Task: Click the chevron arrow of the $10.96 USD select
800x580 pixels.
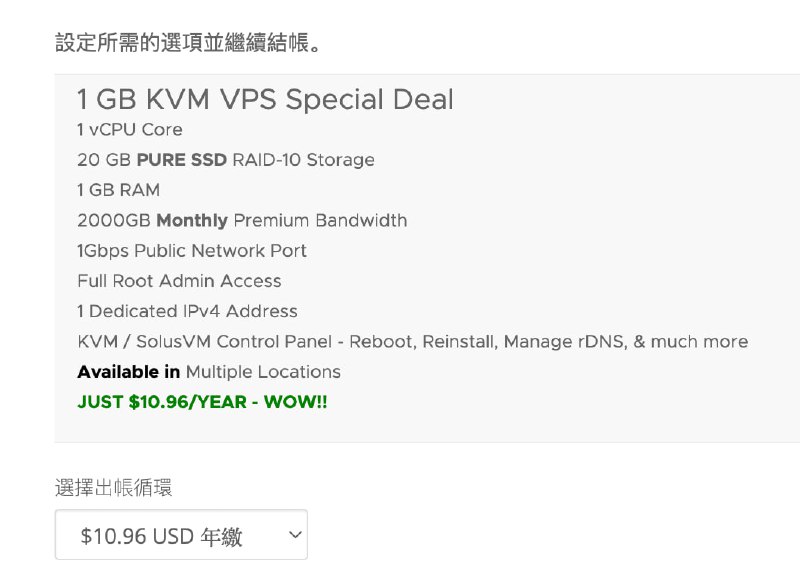Action: [294, 536]
